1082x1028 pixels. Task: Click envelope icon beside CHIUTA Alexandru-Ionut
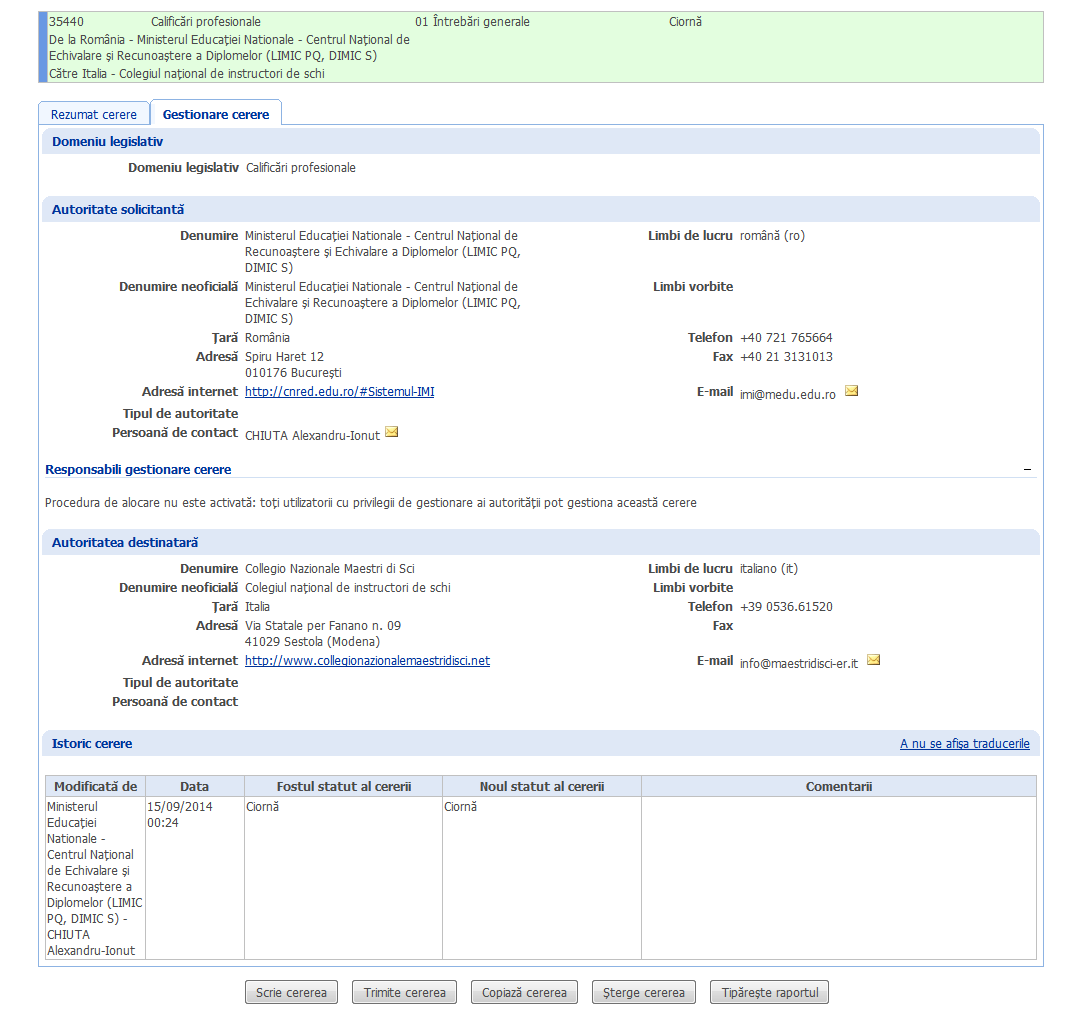click(x=392, y=433)
